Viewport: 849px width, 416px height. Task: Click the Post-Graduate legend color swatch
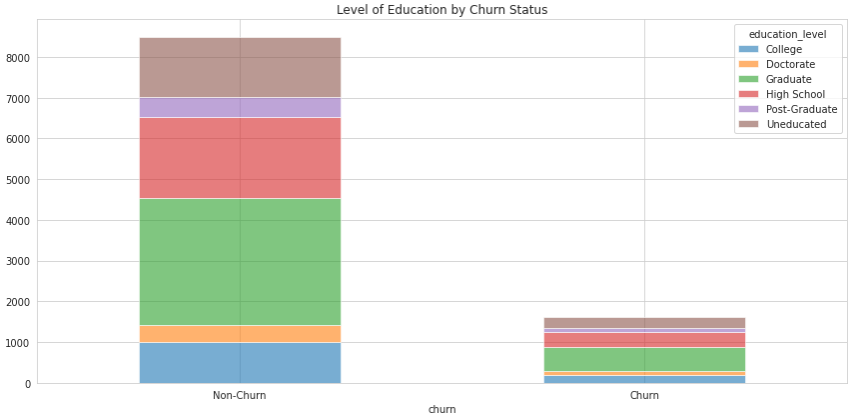click(749, 109)
